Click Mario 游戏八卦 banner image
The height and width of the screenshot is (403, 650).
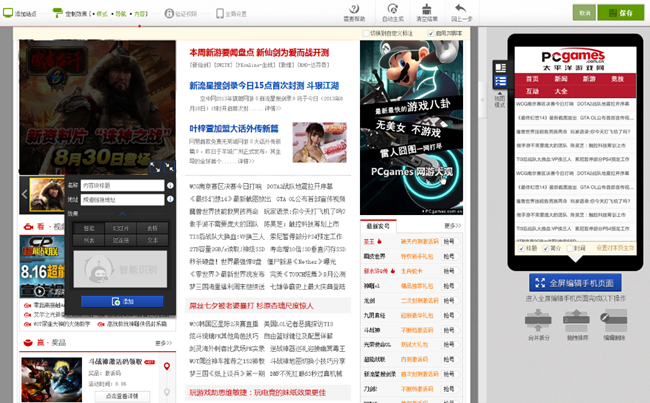pyautogui.click(x=411, y=127)
